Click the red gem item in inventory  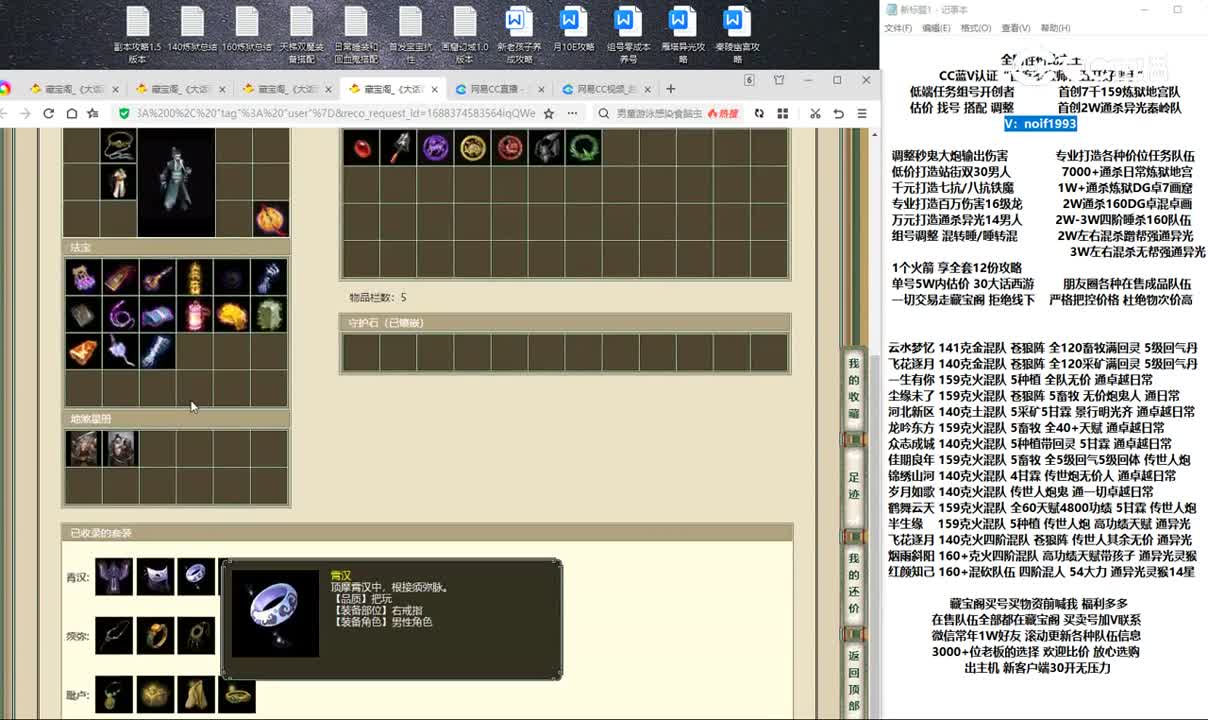tap(361, 148)
